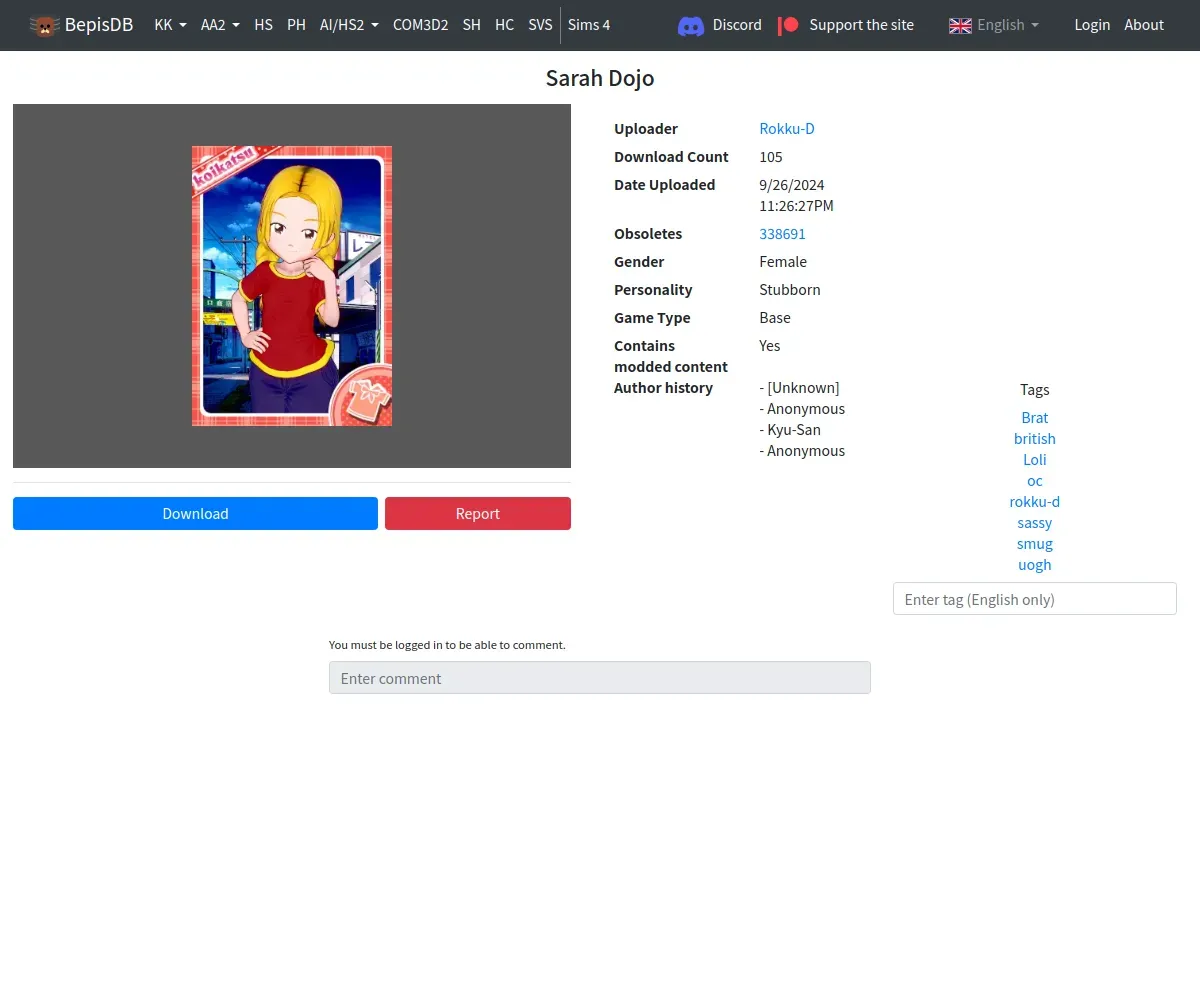
Task: Select the Brat tag
Action: (x=1035, y=418)
